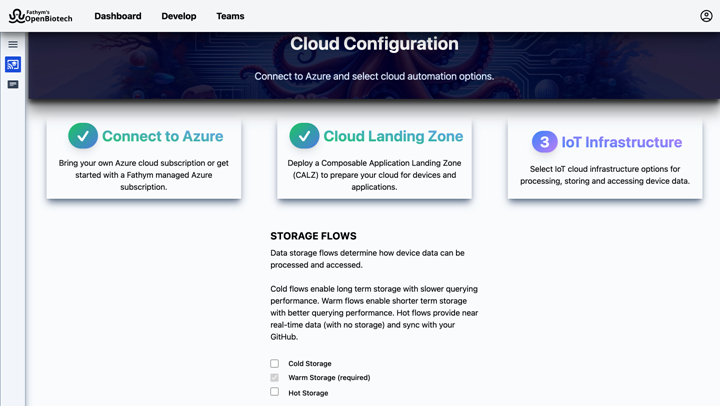
Task: Click the IoT Infrastructure card description
Action: [x=605, y=175]
